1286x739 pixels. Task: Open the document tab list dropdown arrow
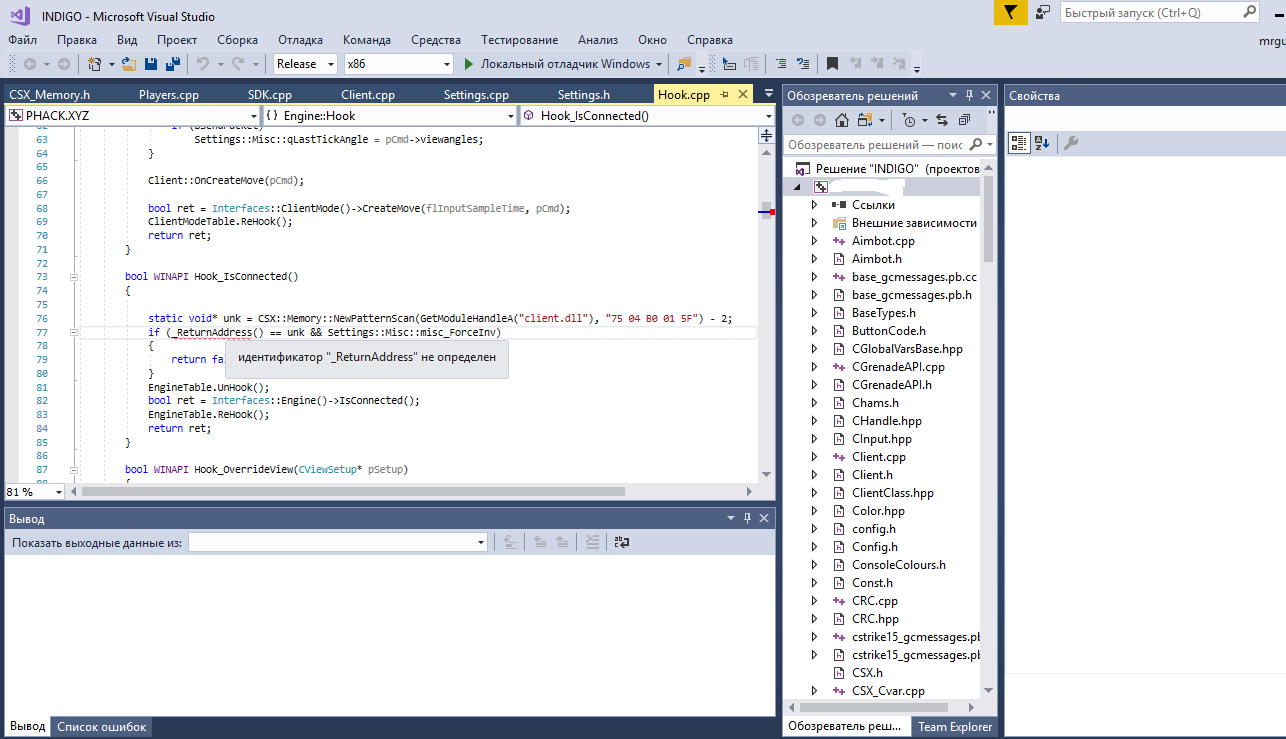point(767,95)
